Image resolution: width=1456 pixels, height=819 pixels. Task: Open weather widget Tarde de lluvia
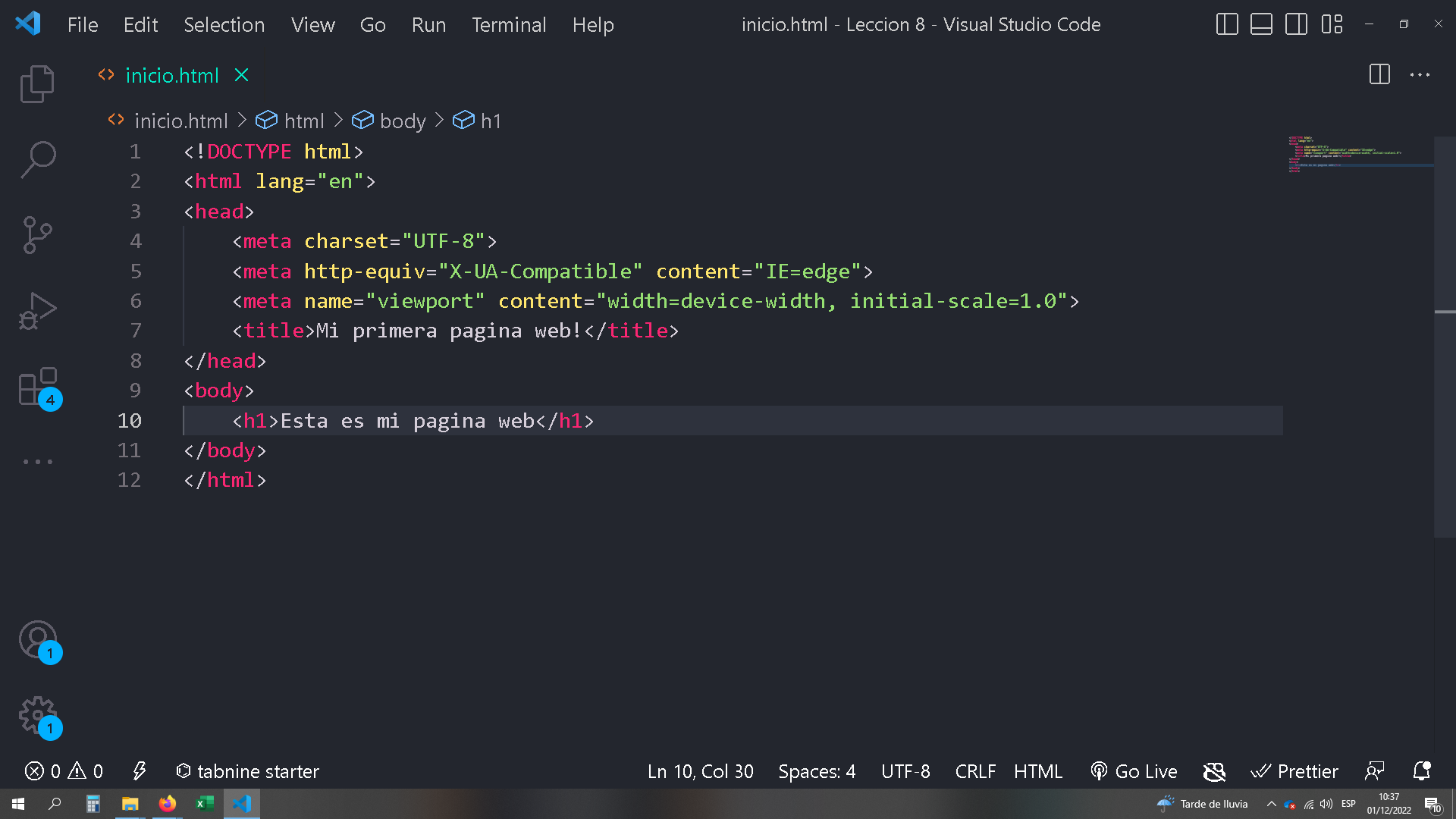[1203, 804]
